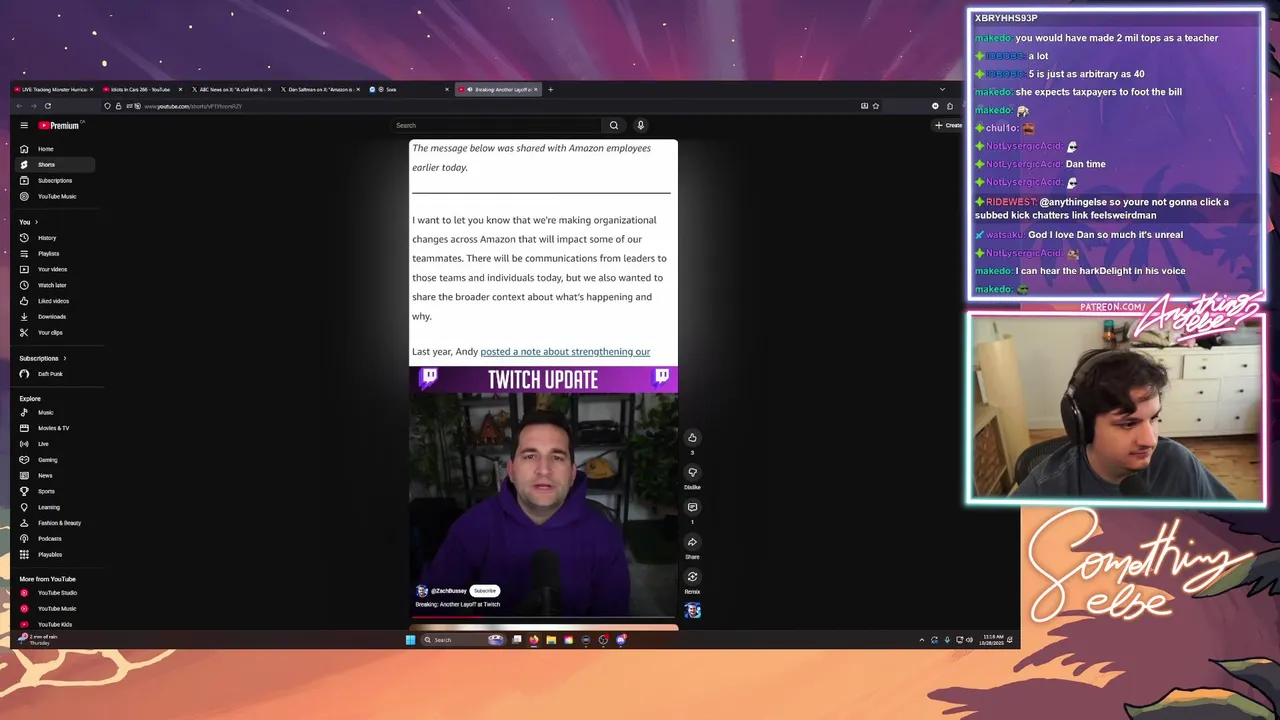The width and height of the screenshot is (1280, 720).
Task: Open Discord from the taskbar
Action: pos(621,640)
